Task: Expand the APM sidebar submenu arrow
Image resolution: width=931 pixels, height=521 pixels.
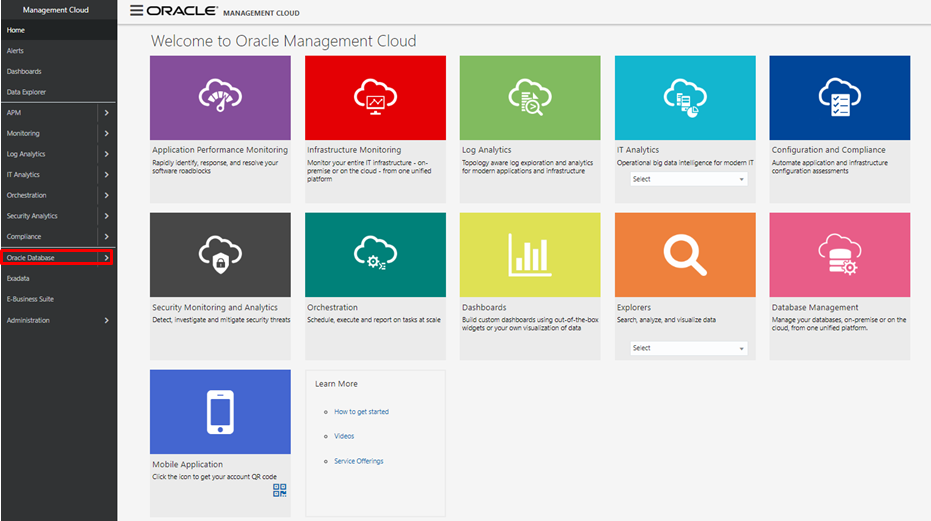Action: coord(106,113)
